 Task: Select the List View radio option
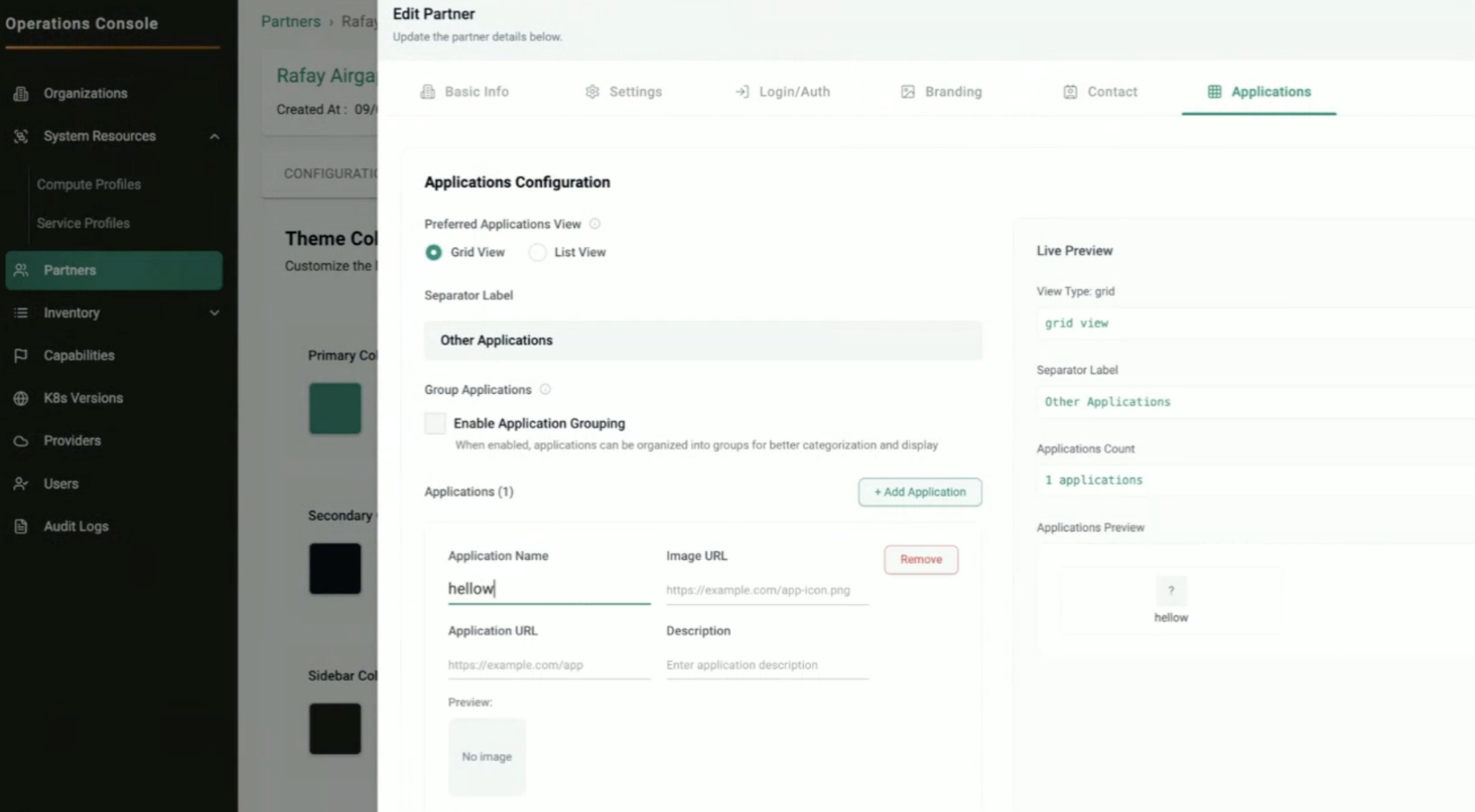click(x=537, y=252)
